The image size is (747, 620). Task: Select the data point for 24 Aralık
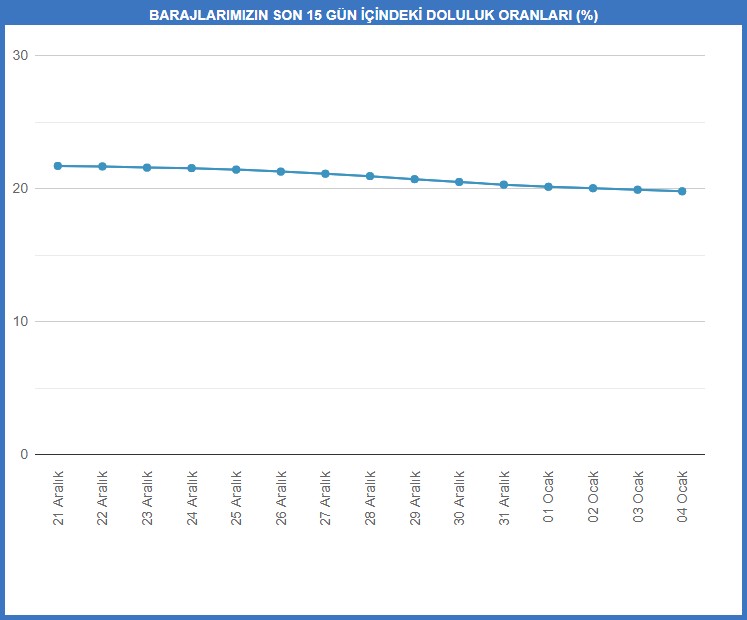click(192, 168)
